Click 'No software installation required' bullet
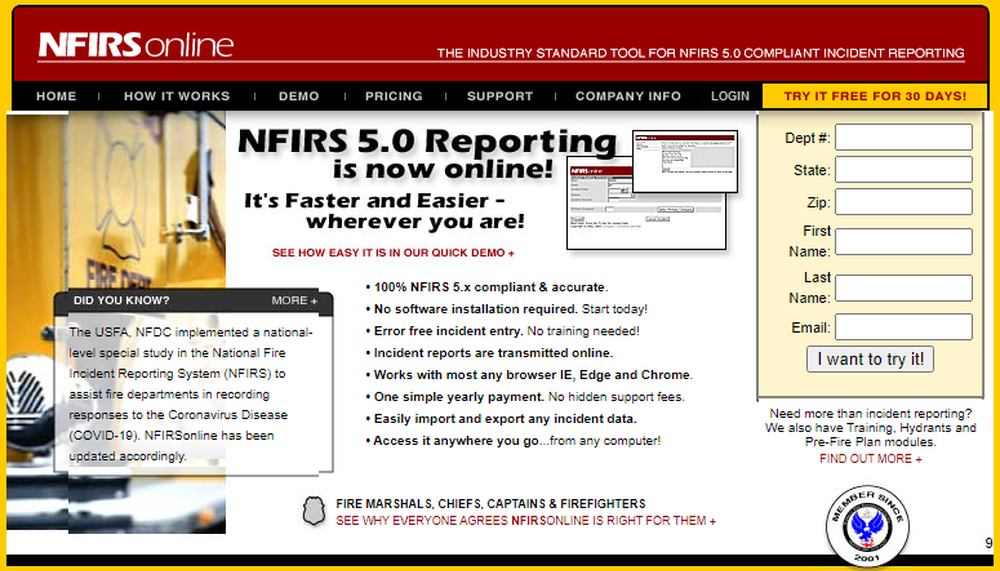This screenshot has height=571, width=1000. 506,309
